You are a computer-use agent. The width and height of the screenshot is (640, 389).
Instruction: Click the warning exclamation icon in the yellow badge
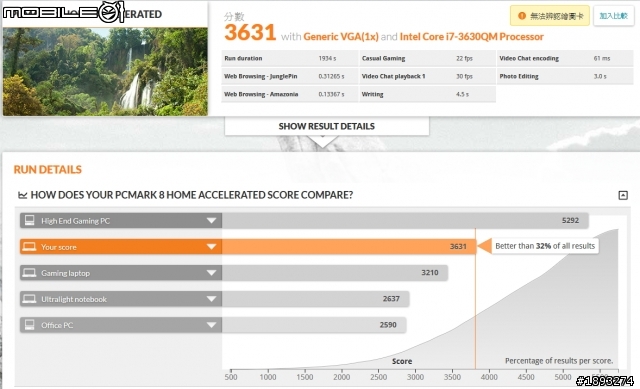pos(521,16)
